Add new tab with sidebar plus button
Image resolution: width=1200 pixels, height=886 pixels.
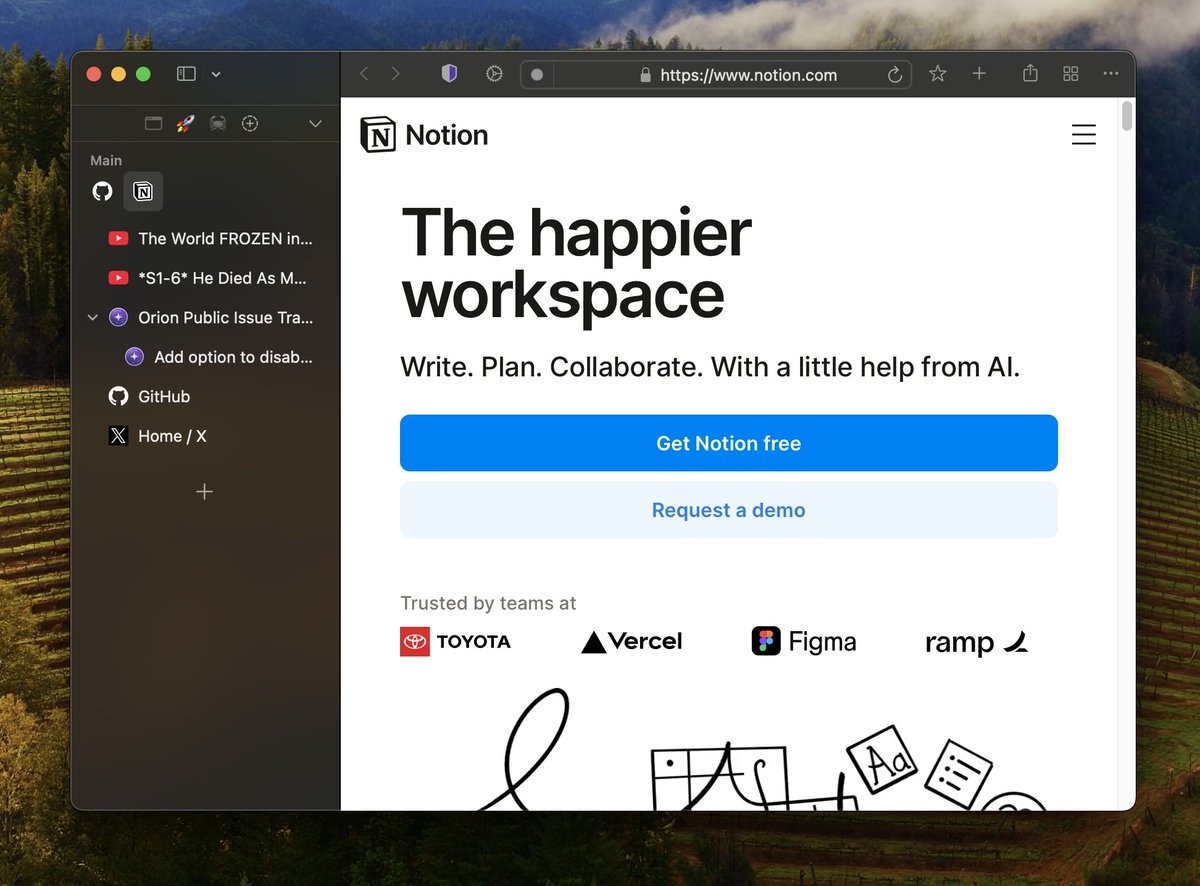205,492
